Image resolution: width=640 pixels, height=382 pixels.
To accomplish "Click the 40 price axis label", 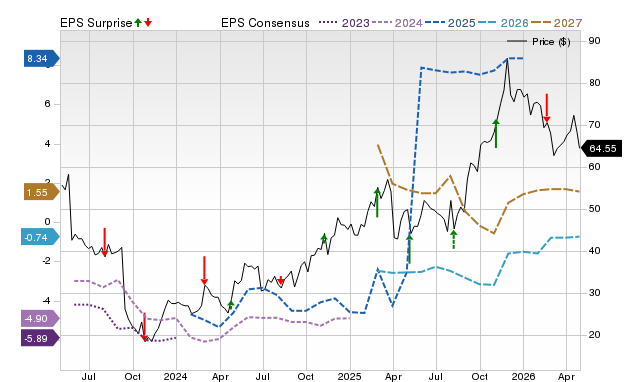I will click(x=594, y=251).
